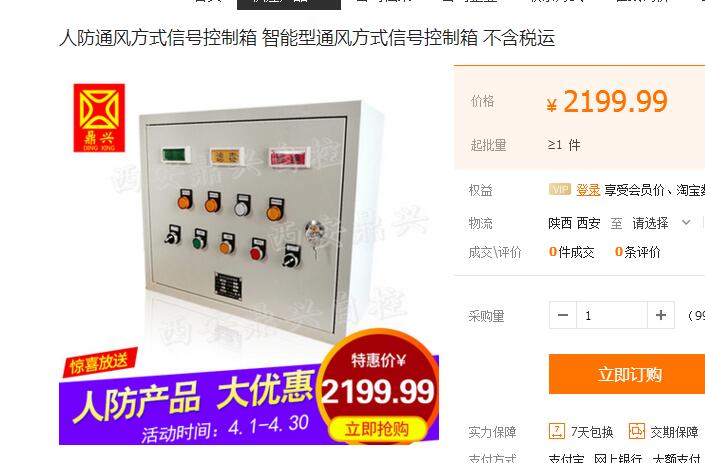
Task: Click the control box product image
Action: pyautogui.click(x=249, y=220)
